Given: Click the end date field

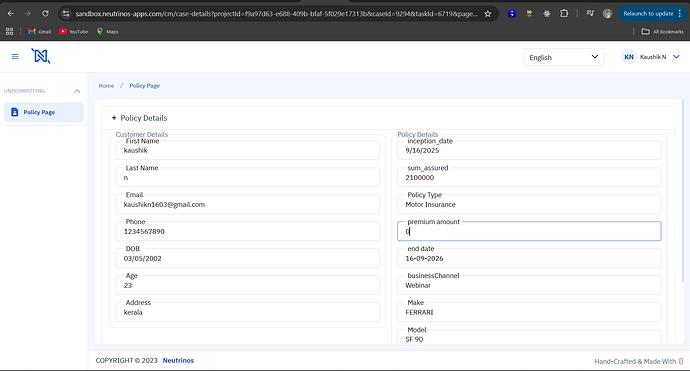Looking at the screenshot, I should [529, 258].
